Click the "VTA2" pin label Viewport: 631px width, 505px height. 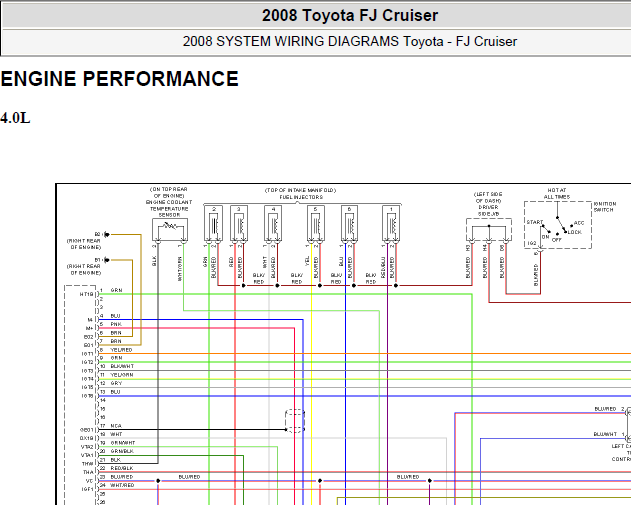pyautogui.click(x=87, y=447)
